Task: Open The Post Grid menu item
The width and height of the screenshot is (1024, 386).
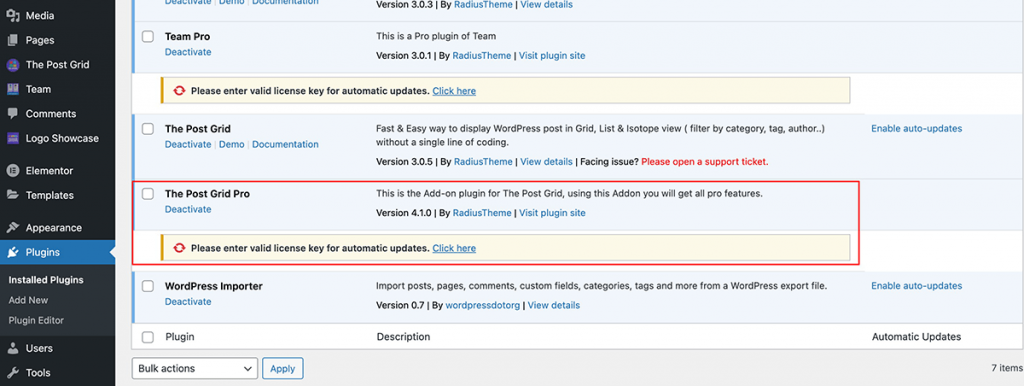Action: click(57, 65)
